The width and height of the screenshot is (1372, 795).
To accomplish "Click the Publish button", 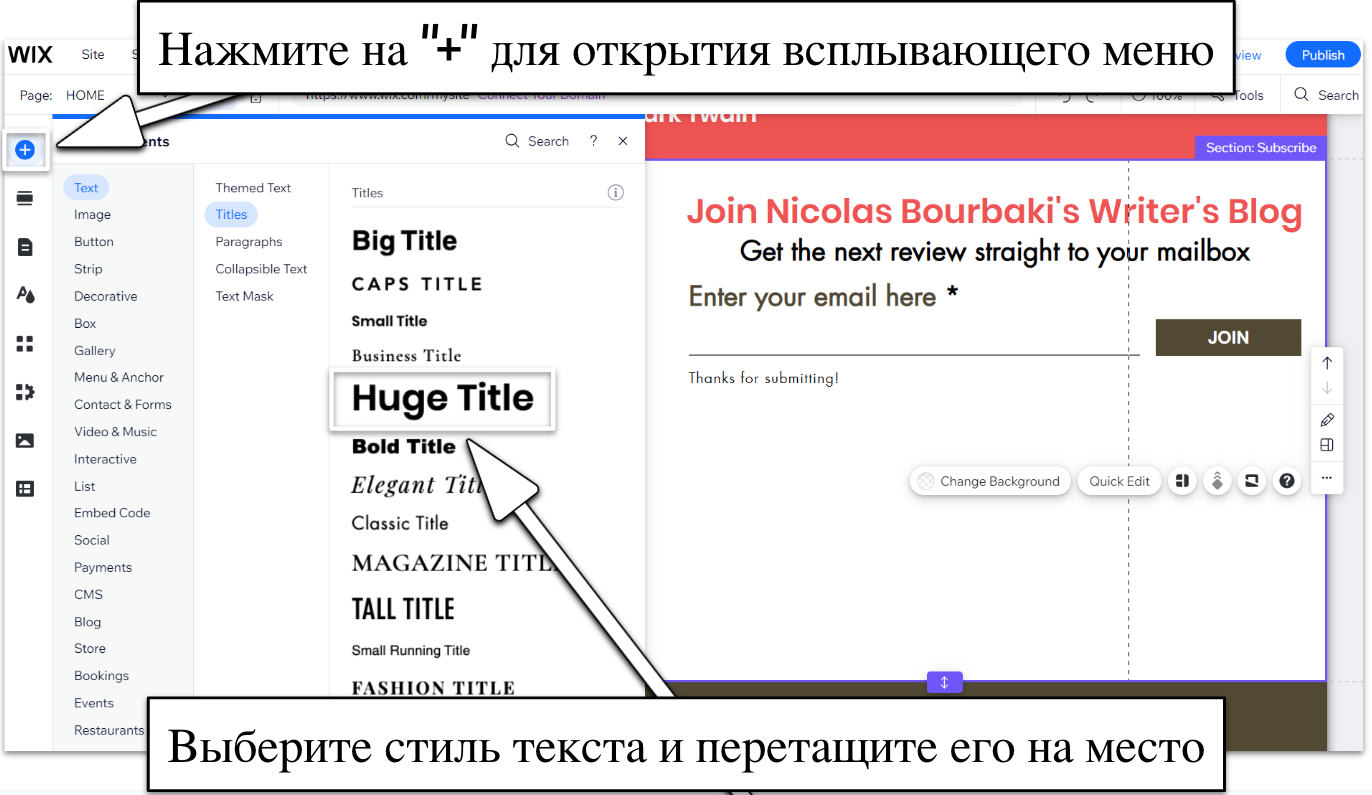I will pyautogui.click(x=1322, y=55).
